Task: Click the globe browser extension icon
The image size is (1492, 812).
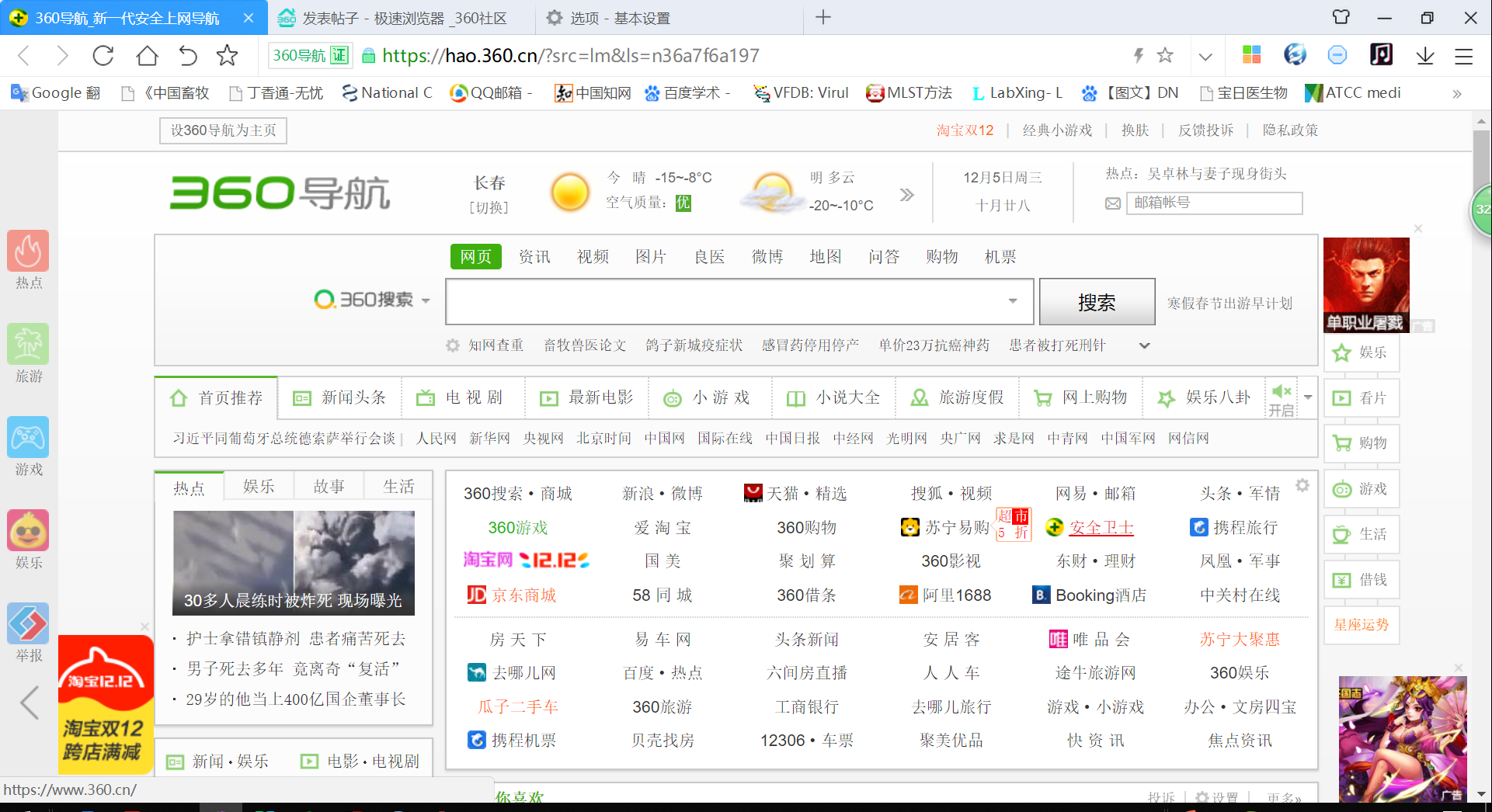Action: pyautogui.click(x=1295, y=54)
